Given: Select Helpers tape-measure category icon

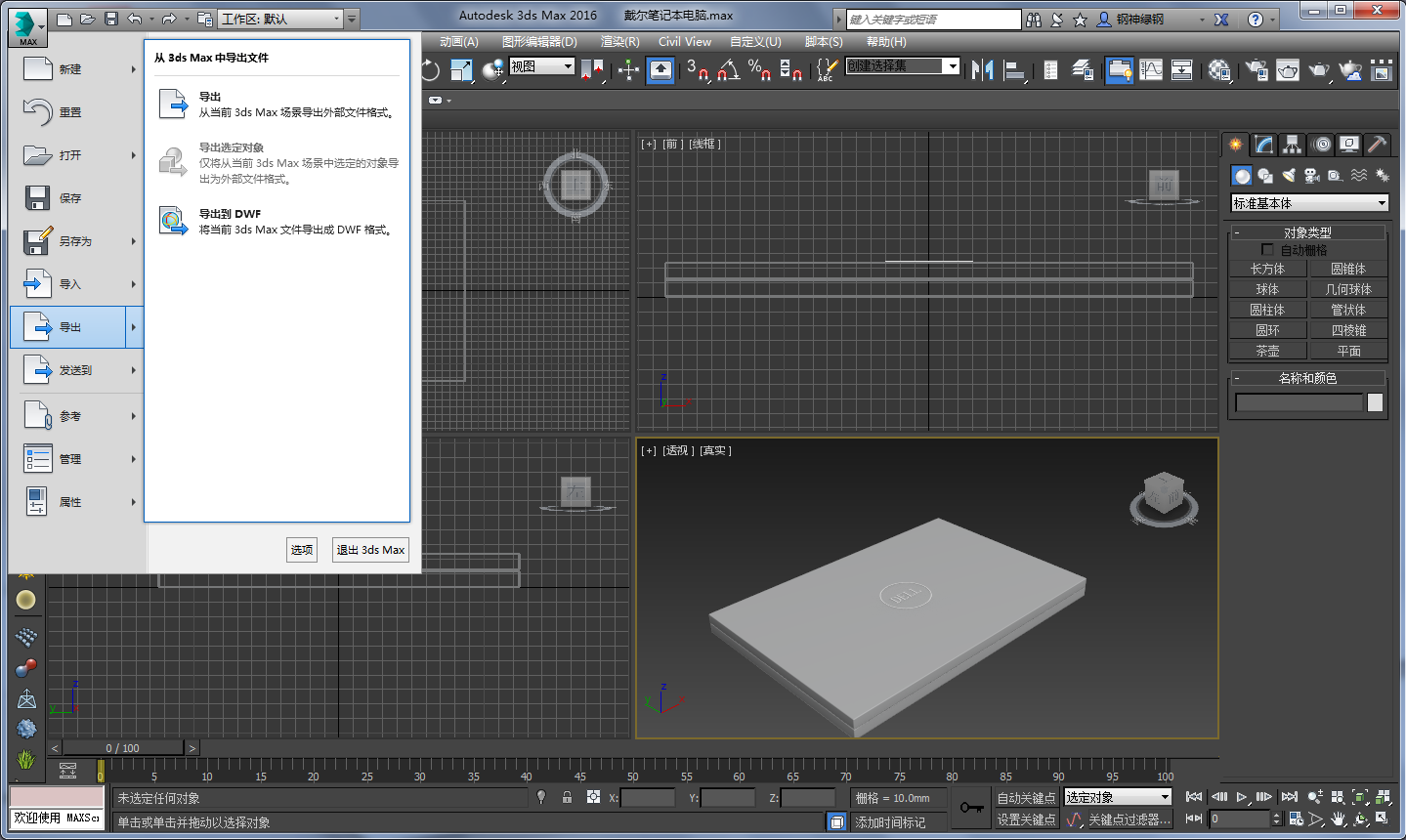Looking at the screenshot, I should click(x=1336, y=176).
